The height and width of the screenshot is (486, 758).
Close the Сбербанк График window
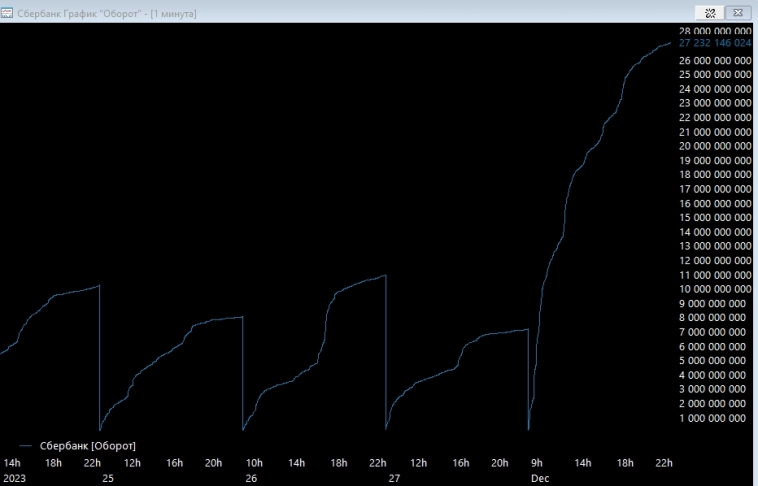click(x=739, y=14)
